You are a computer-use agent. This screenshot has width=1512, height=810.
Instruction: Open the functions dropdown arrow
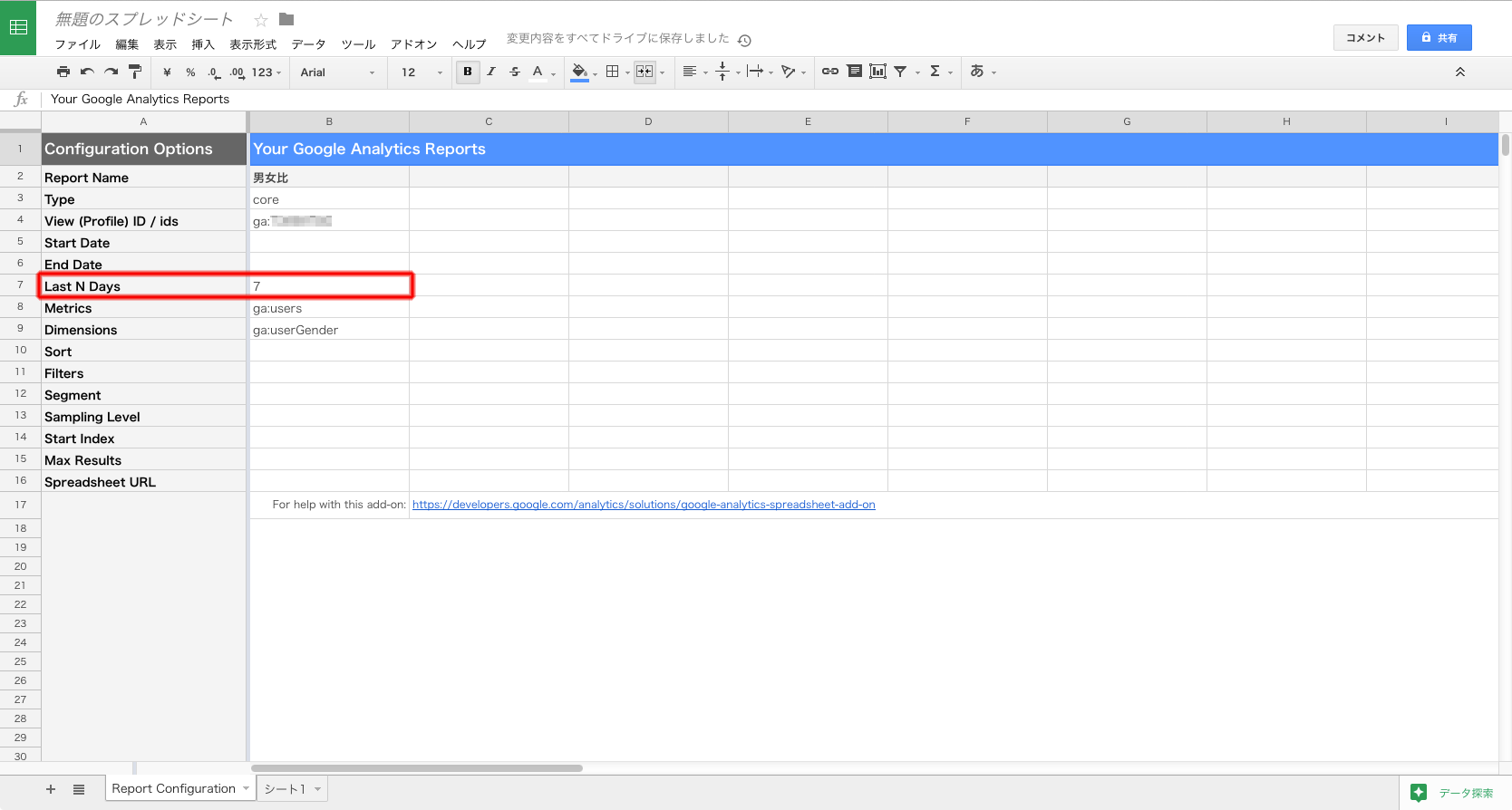950,72
